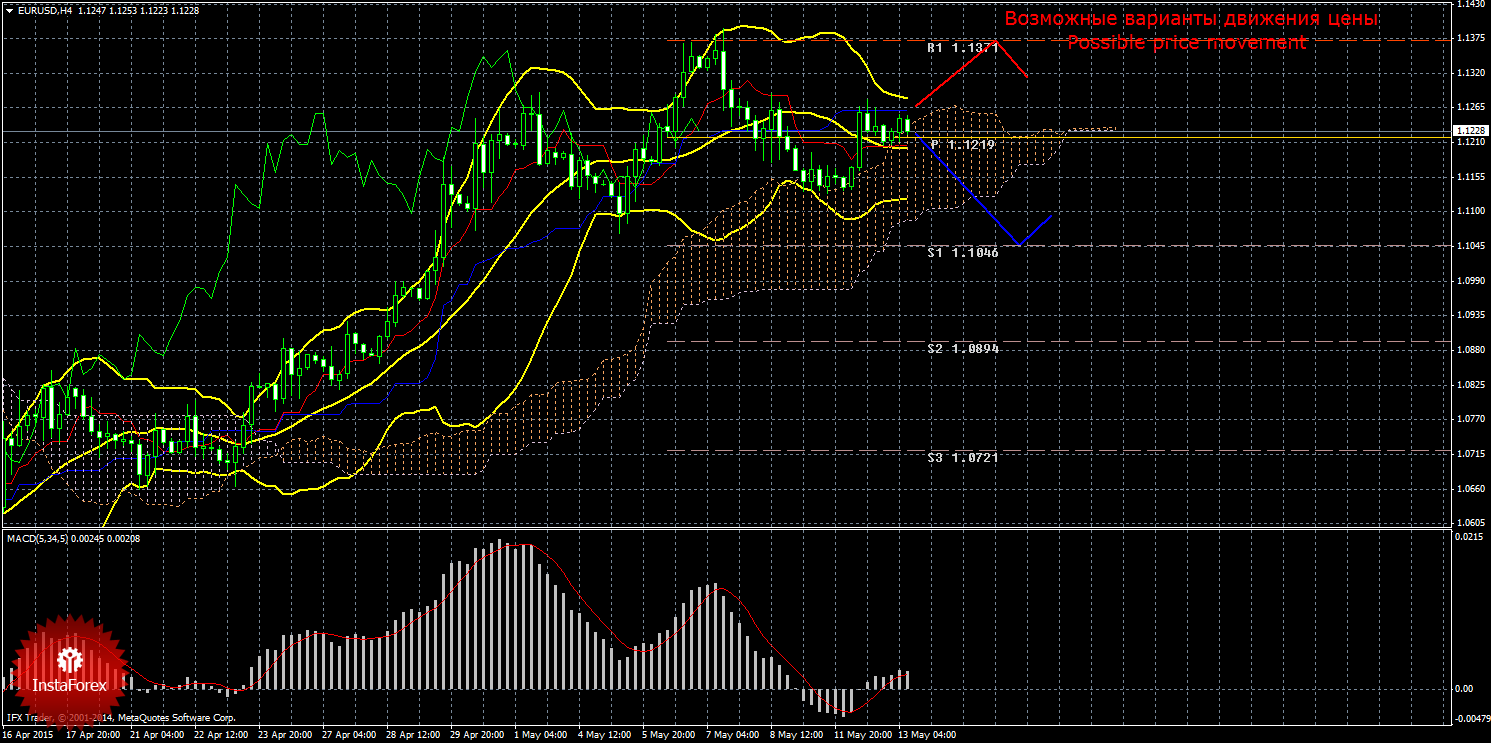Click the S2 1.0894 support label
1491x743 pixels.
[962, 349]
